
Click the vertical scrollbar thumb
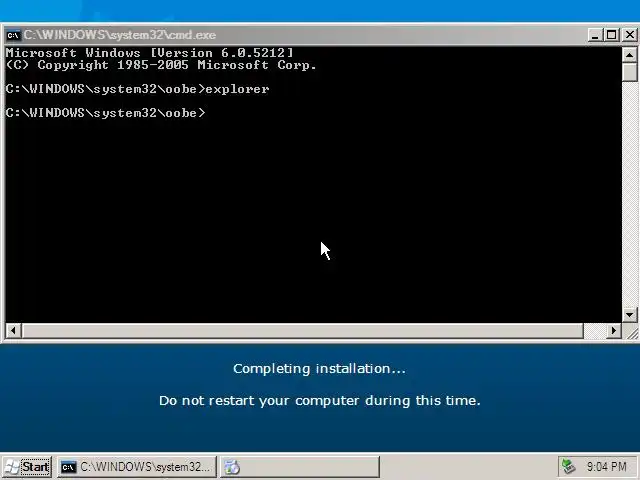629,72
